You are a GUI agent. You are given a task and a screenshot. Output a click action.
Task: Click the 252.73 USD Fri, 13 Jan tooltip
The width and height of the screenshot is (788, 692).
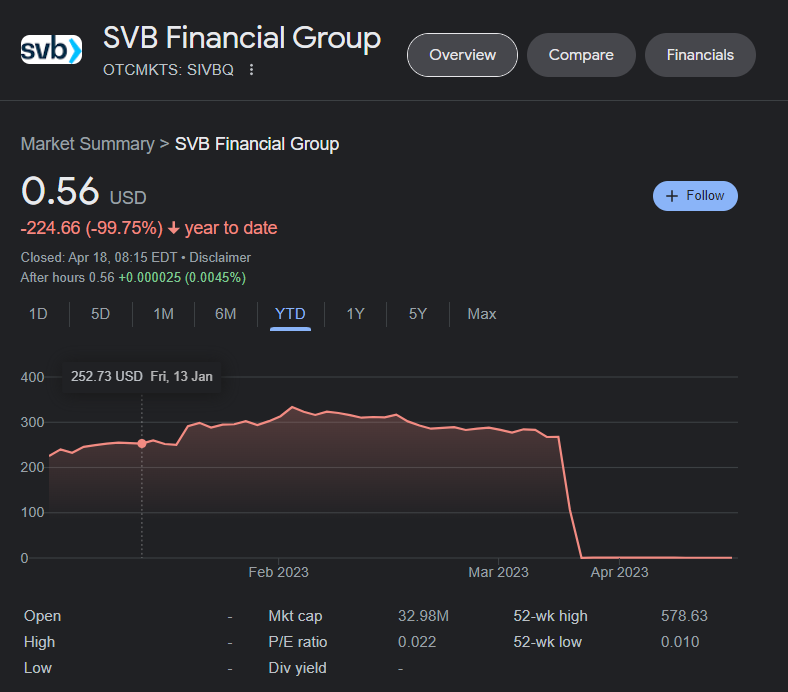(142, 376)
